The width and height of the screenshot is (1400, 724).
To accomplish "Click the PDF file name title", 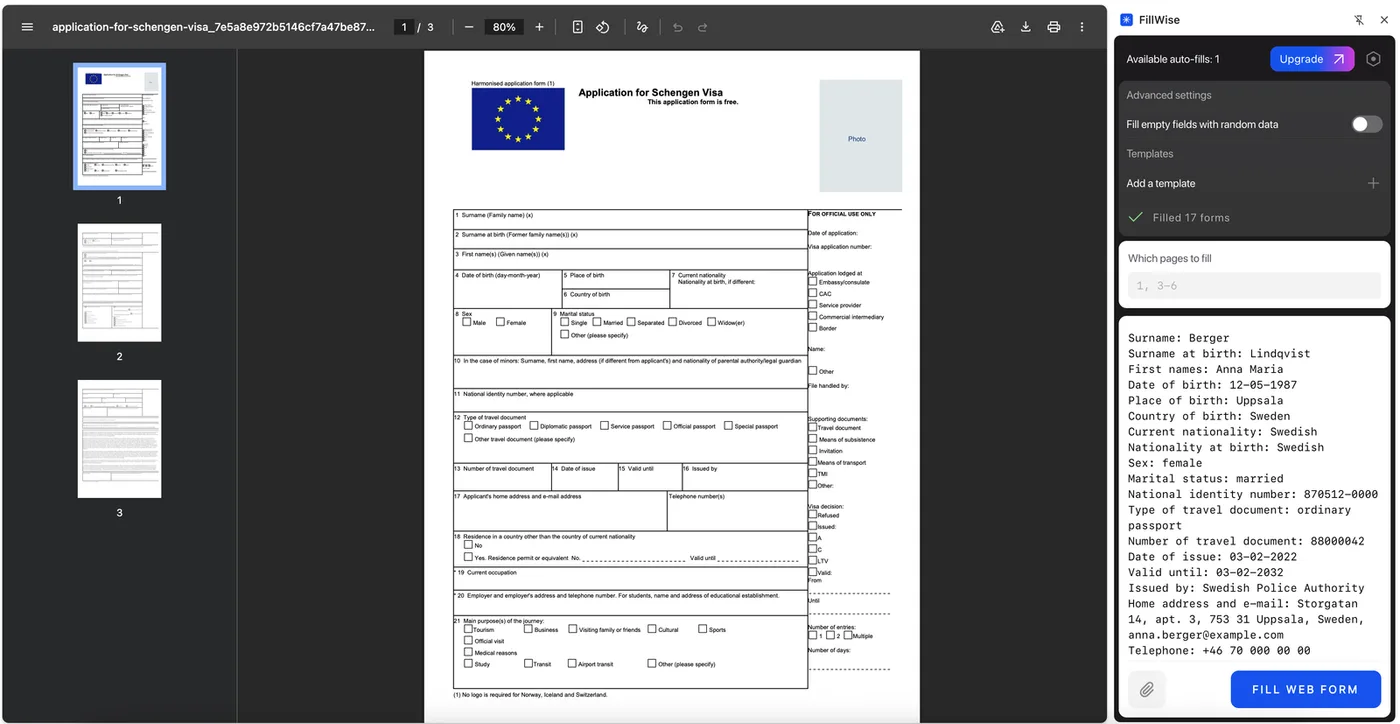I will click(213, 27).
